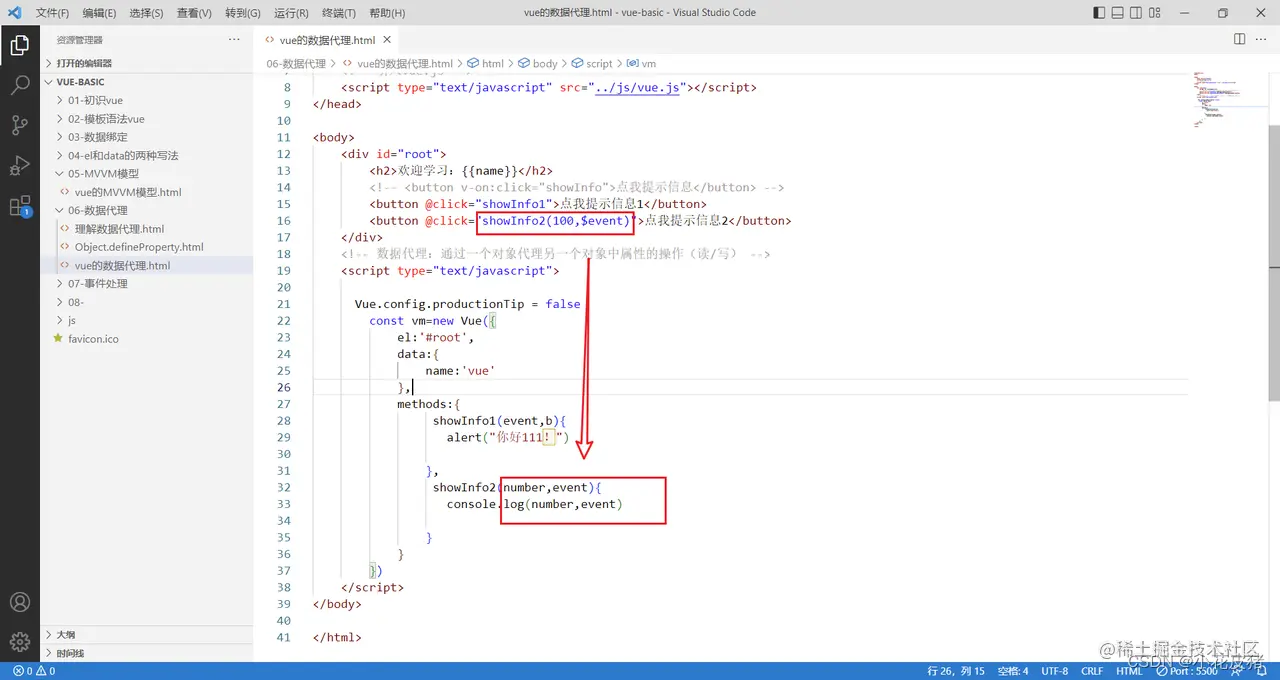The image size is (1280, 680).
Task: Open the Run and Debug view
Action: pyautogui.click(x=19, y=165)
